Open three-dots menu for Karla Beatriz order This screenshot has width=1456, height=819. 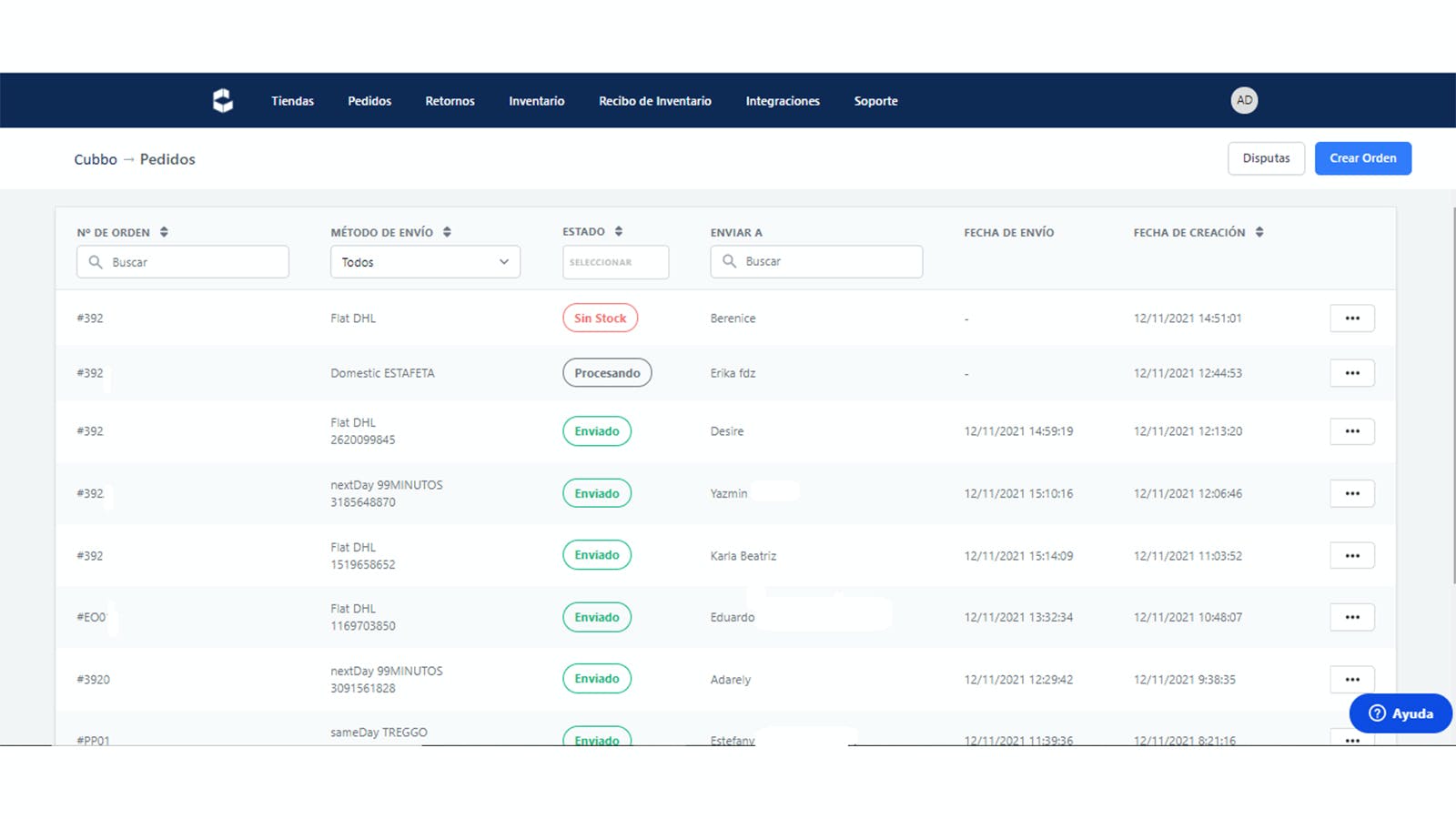(1352, 555)
